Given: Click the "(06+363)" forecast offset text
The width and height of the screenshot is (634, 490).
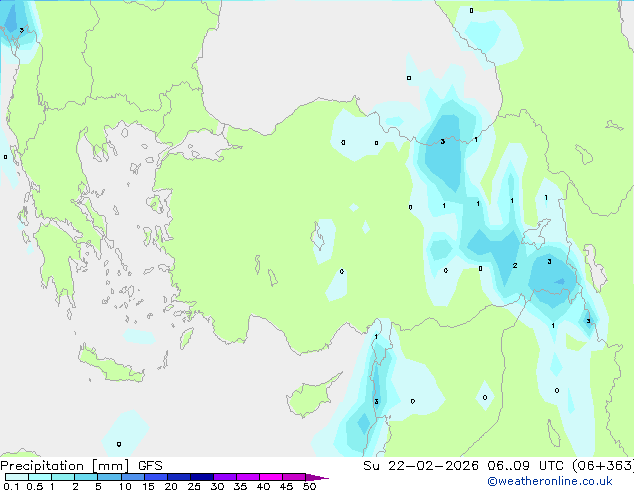Looking at the screenshot, I should 602,466.
